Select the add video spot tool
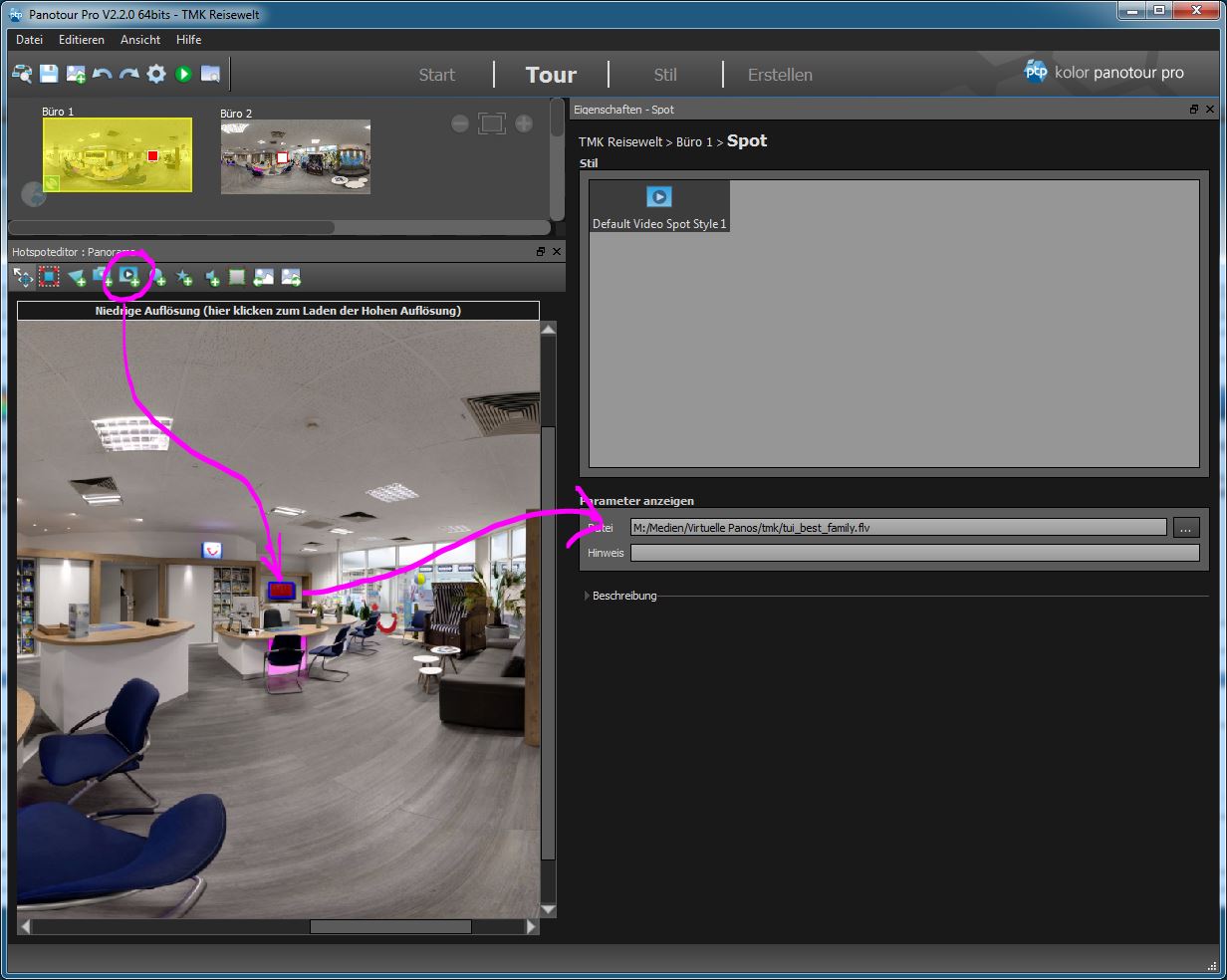This screenshot has height=980, width=1227. (129, 277)
